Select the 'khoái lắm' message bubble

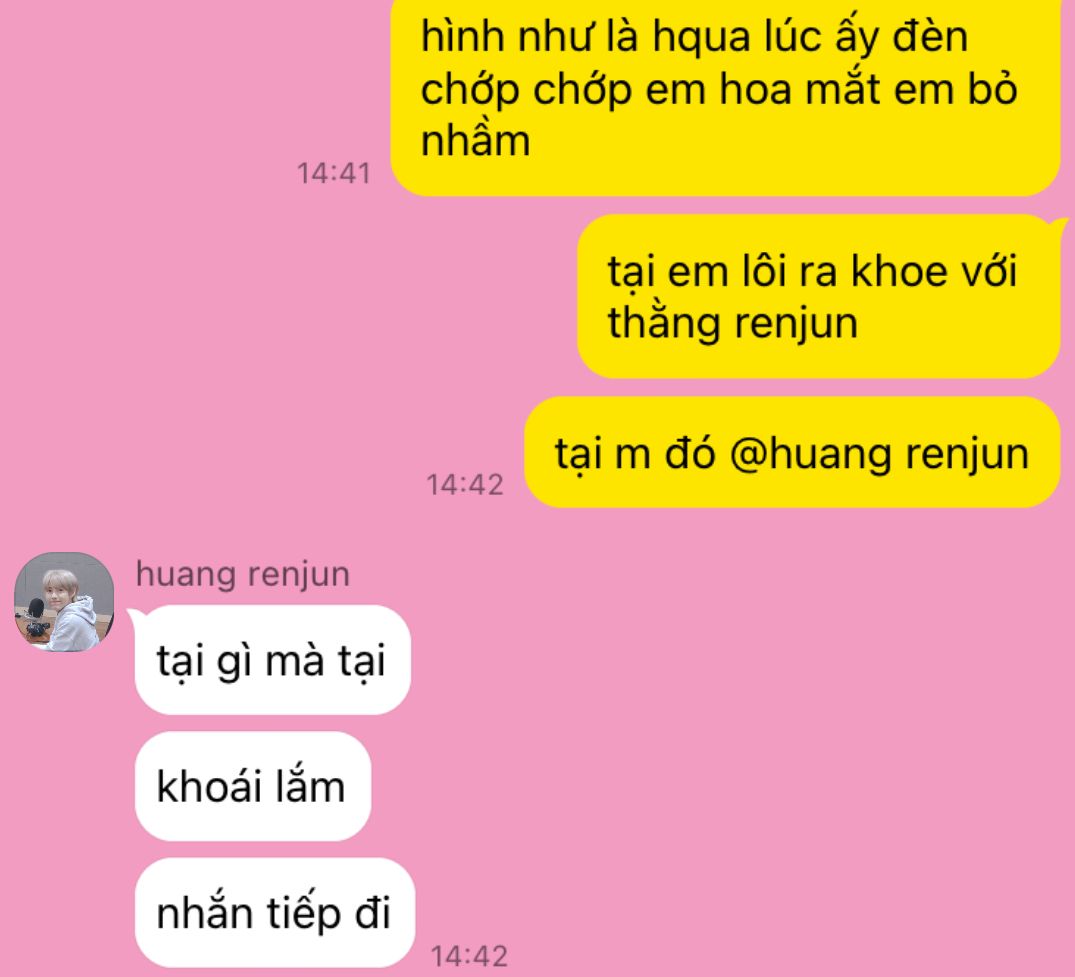click(x=253, y=786)
